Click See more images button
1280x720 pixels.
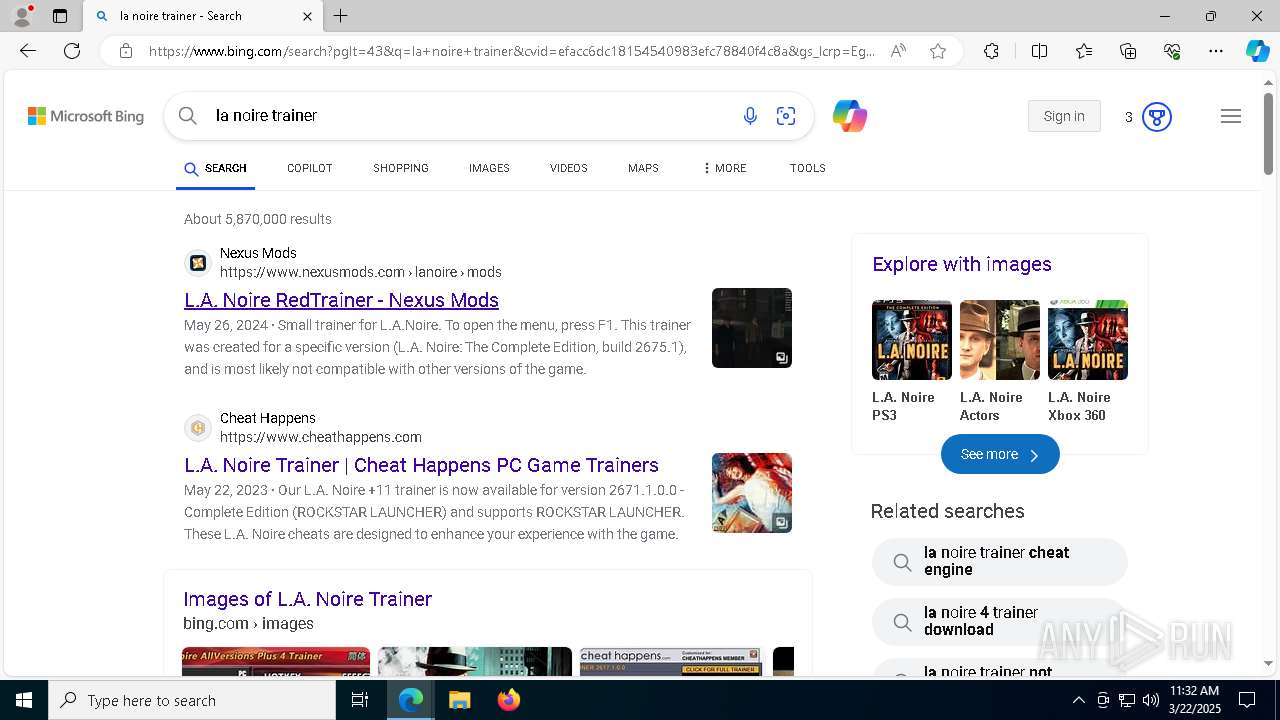click(1000, 454)
